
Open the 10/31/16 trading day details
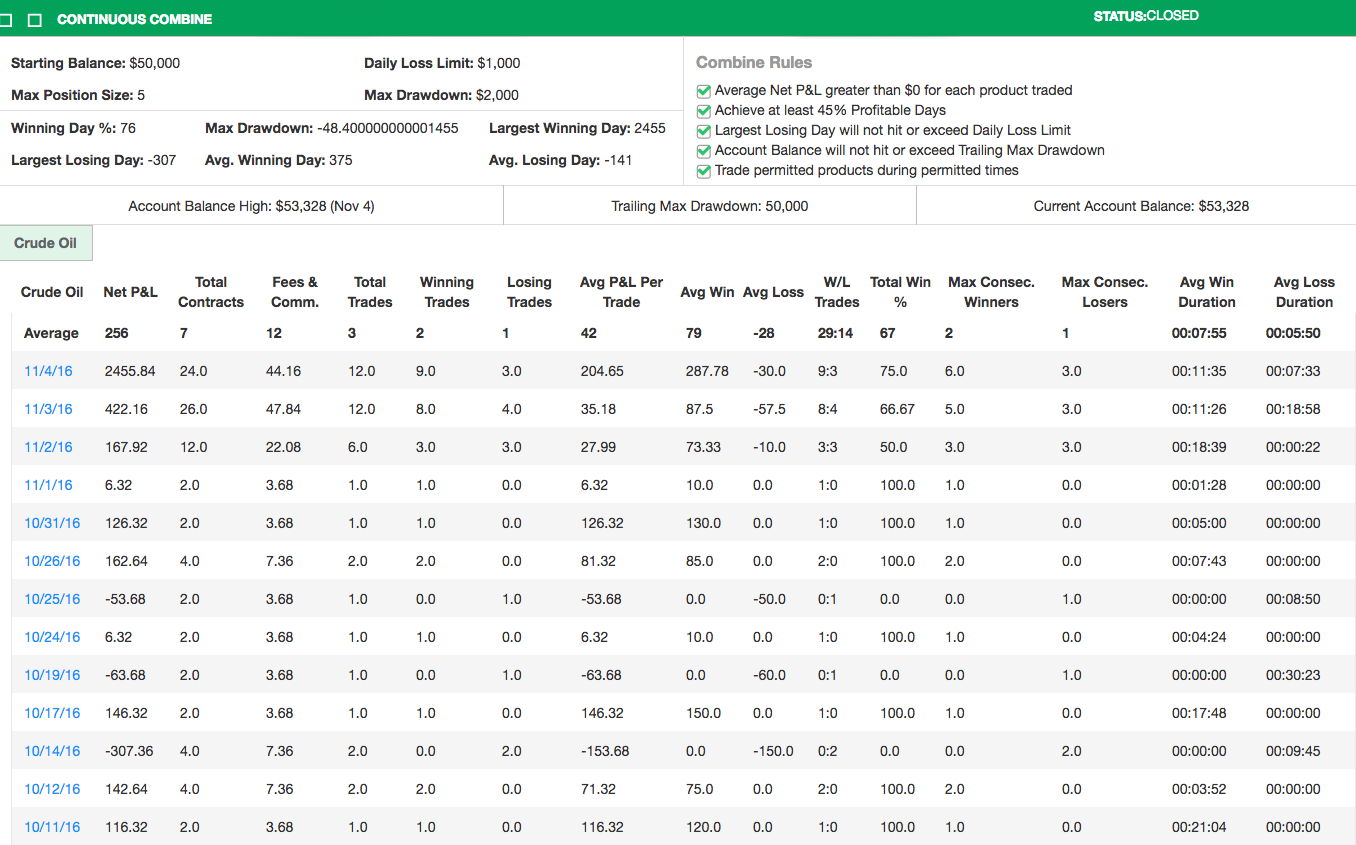click(52, 523)
